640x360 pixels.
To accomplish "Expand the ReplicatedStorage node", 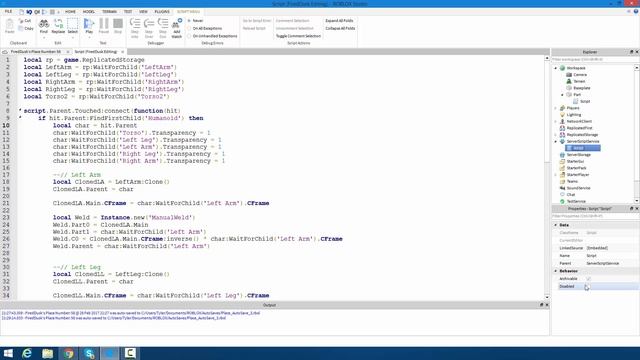I will pos(556,135).
